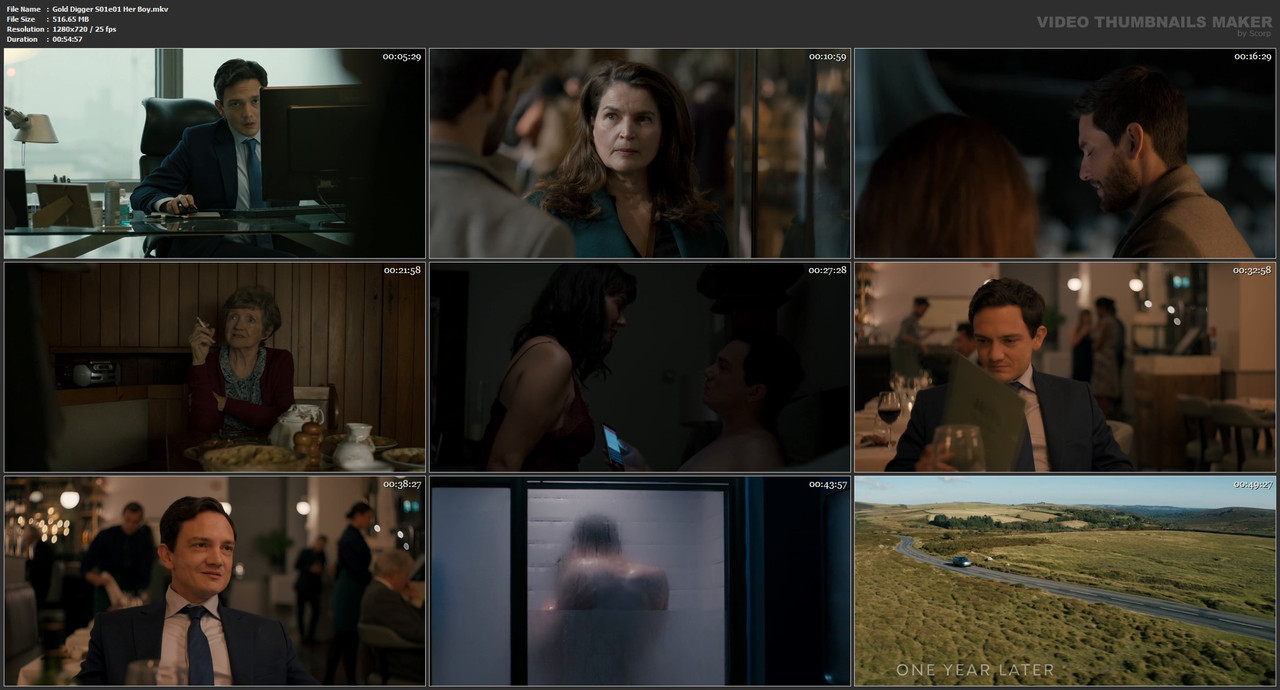Click the timestamp 00:38:27 label

402,485
